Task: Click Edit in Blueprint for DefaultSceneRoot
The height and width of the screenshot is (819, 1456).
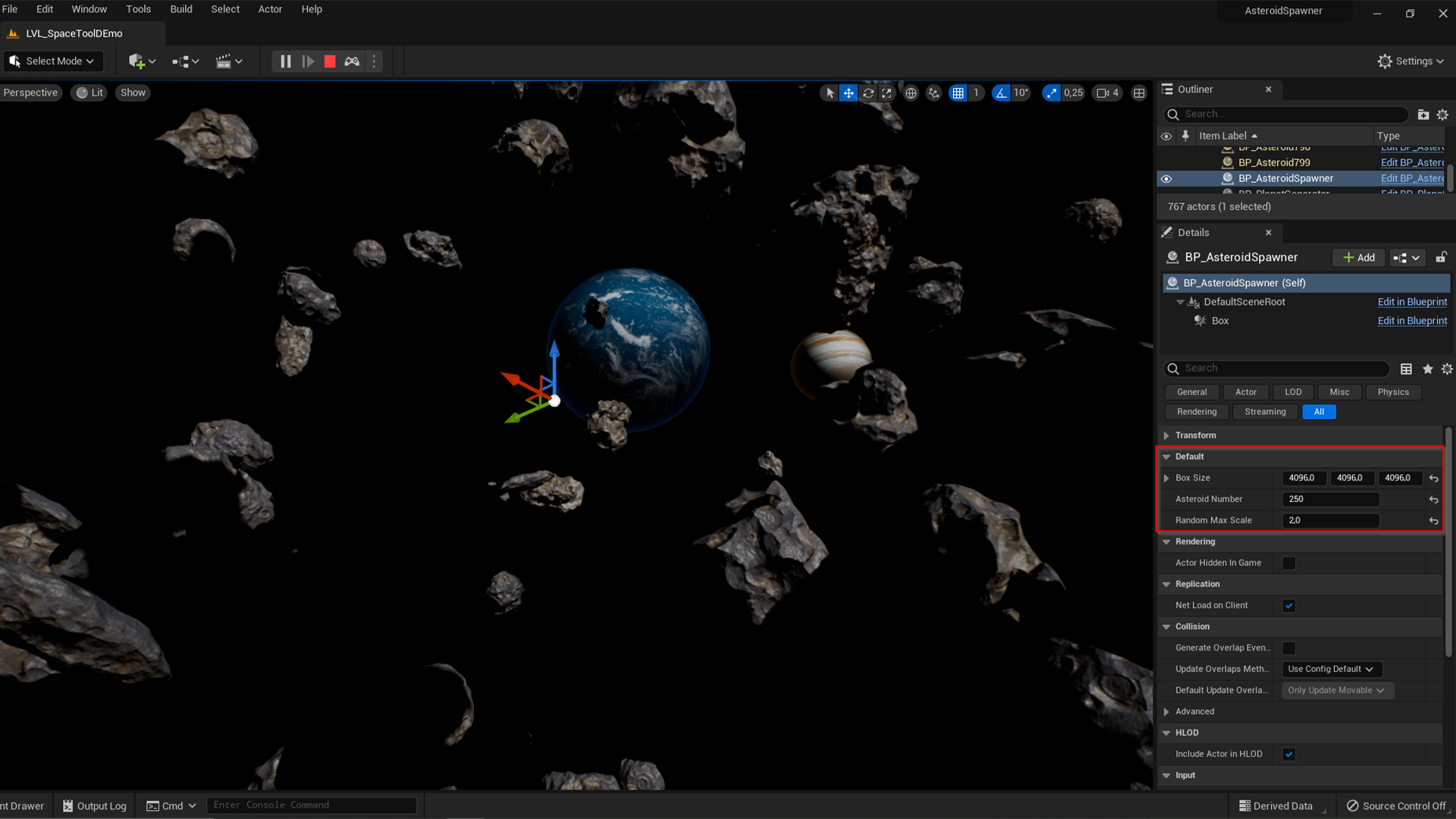Action: (1412, 302)
